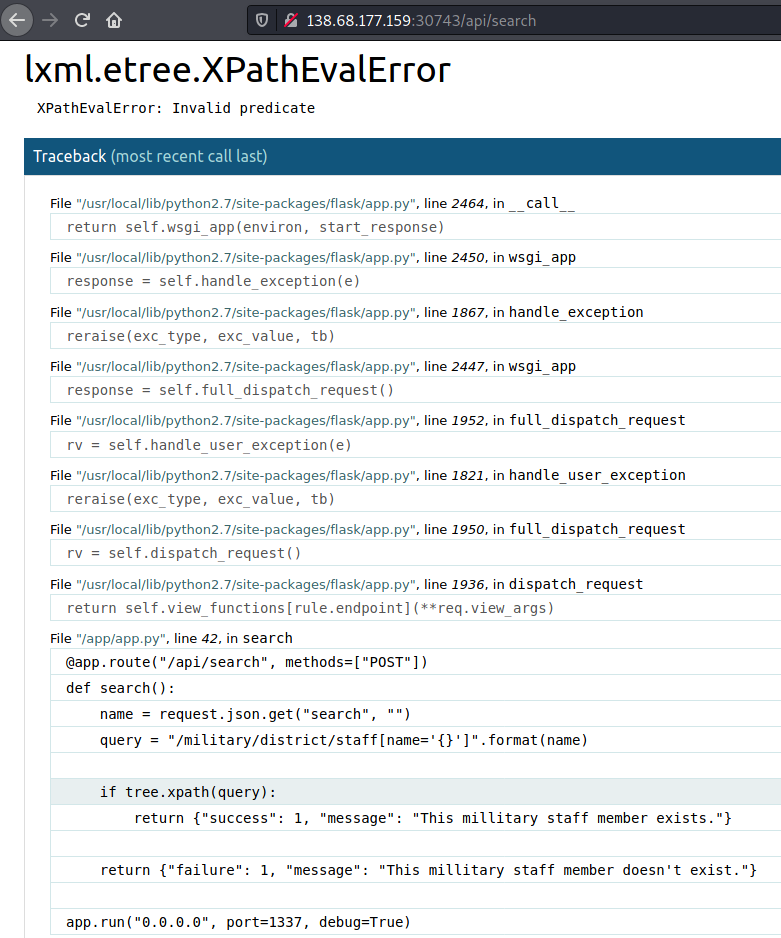
Task: Click the /app/app.py file frame header
Action: (171, 638)
